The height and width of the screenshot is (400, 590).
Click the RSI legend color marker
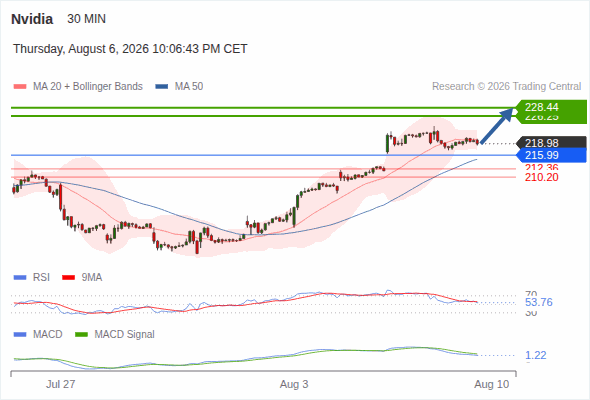[x=20, y=278]
